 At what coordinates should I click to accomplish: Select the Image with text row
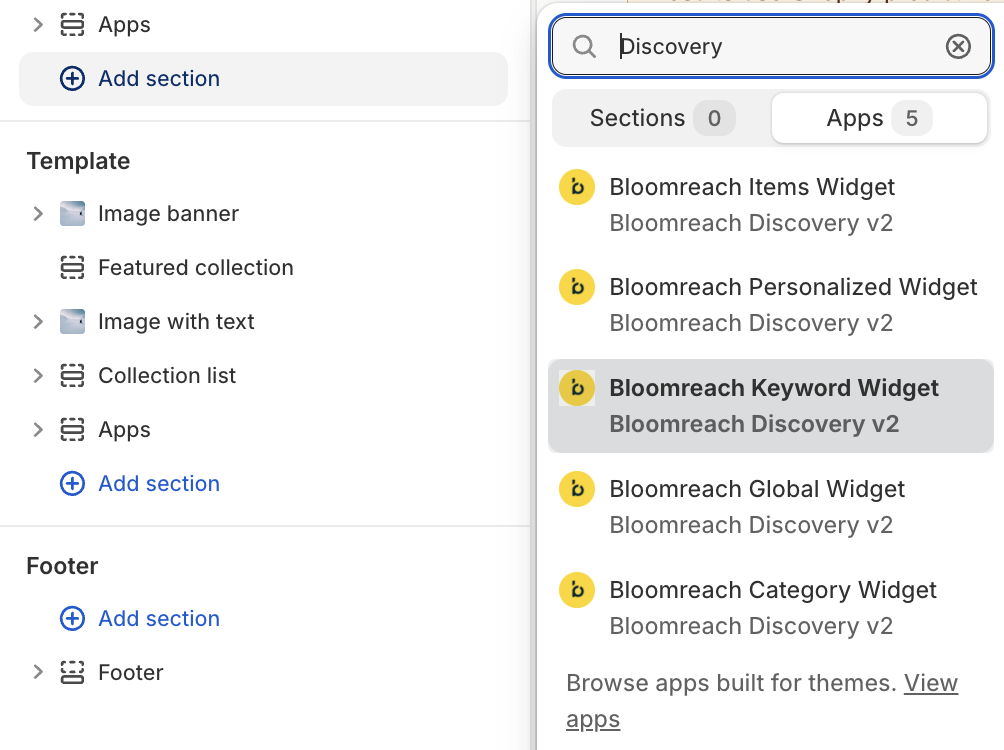(x=263, y=322)
